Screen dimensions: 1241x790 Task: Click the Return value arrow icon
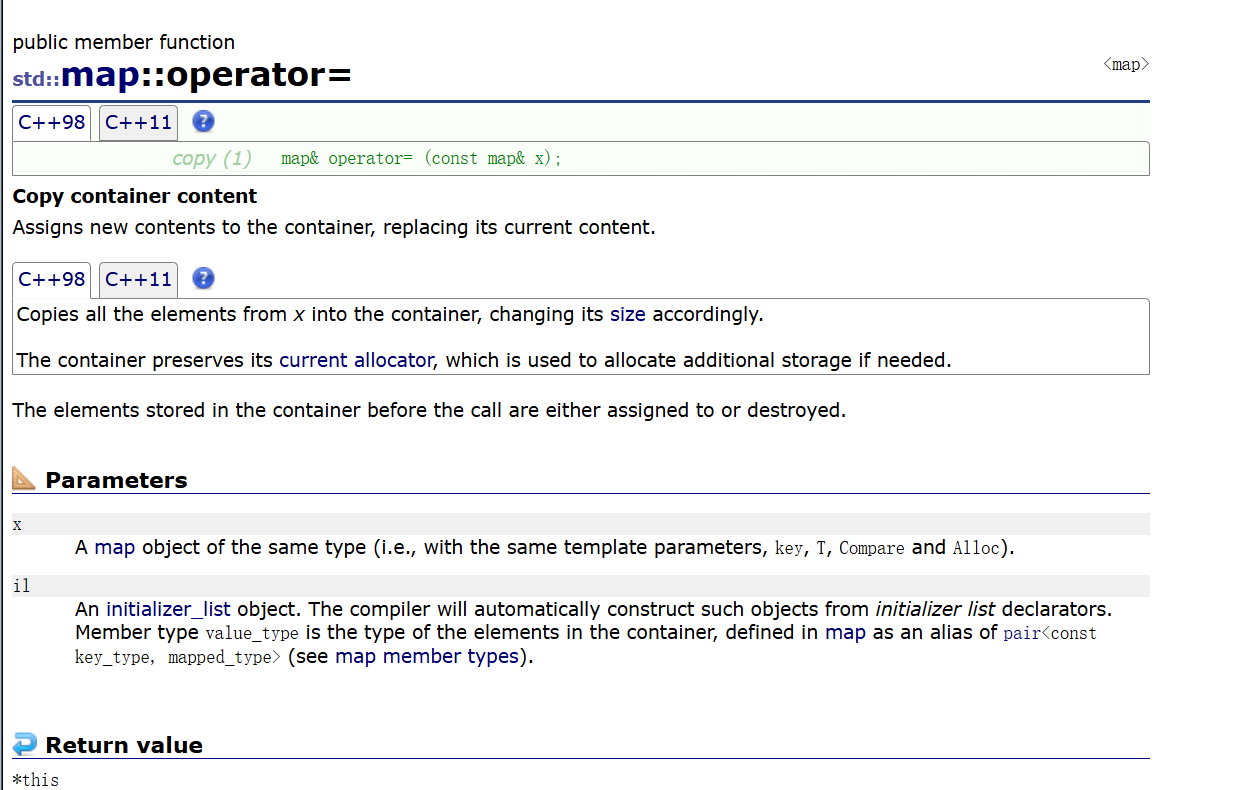tap(24, 744)
